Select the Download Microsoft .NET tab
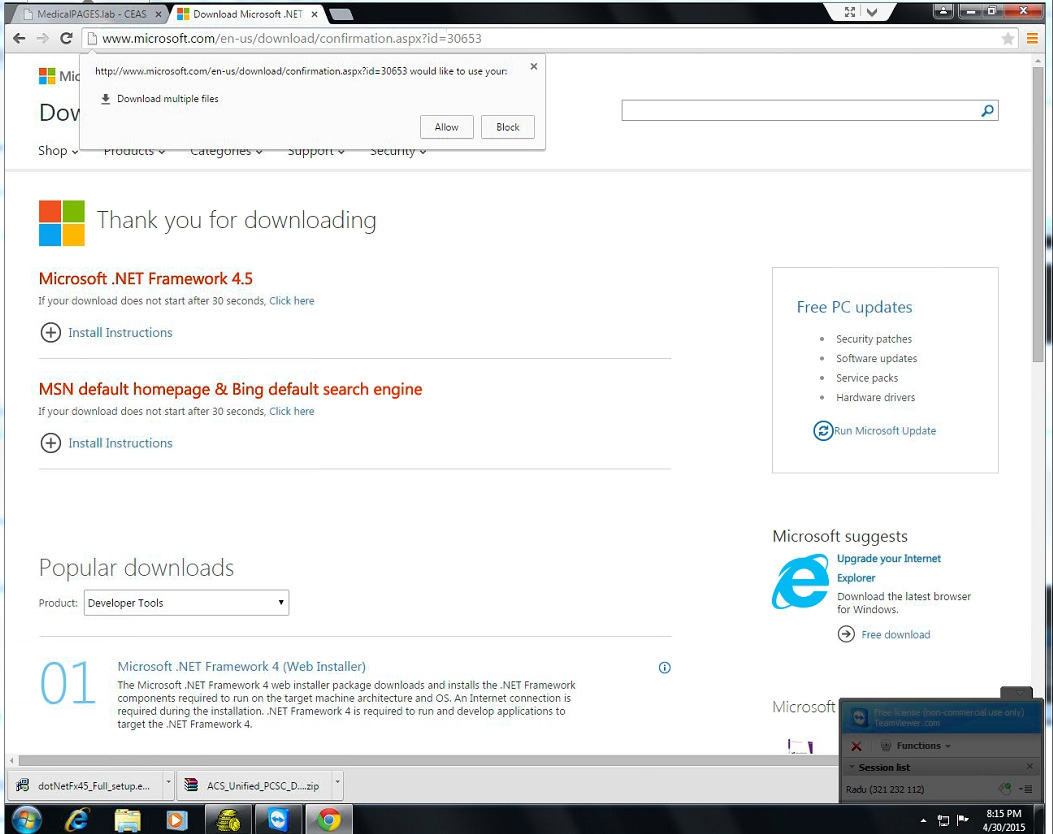Viewport: 1053px width, 834px height. tap(247, 14)
